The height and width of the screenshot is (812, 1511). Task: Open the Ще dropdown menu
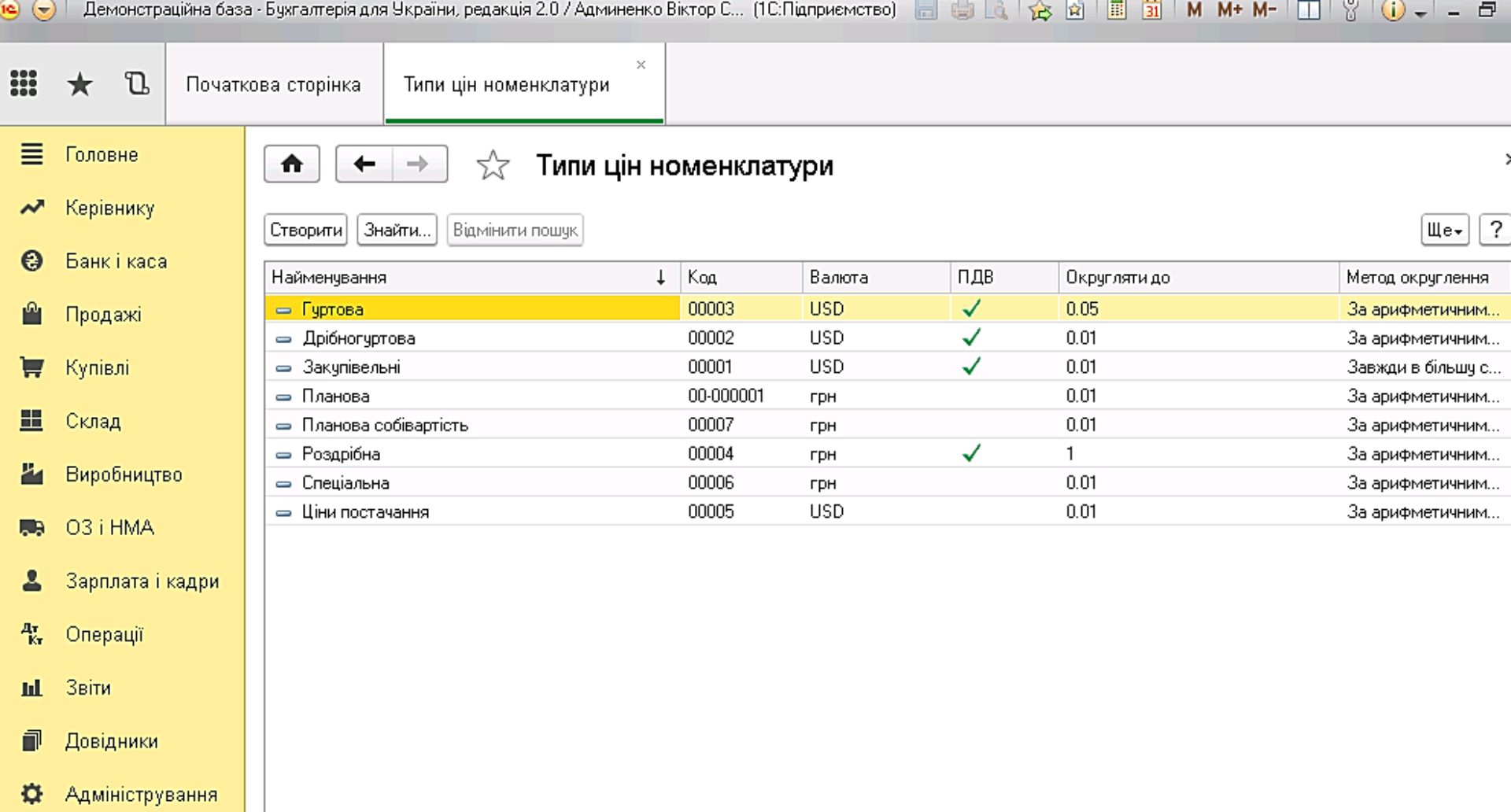click(1445, 230)
